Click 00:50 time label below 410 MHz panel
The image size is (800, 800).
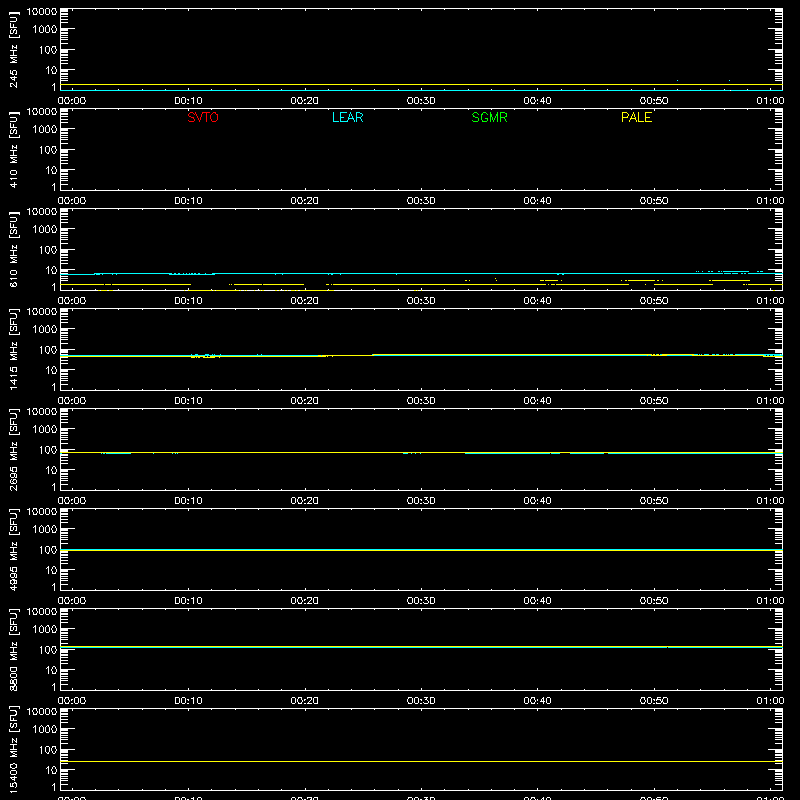pos(654,201)
